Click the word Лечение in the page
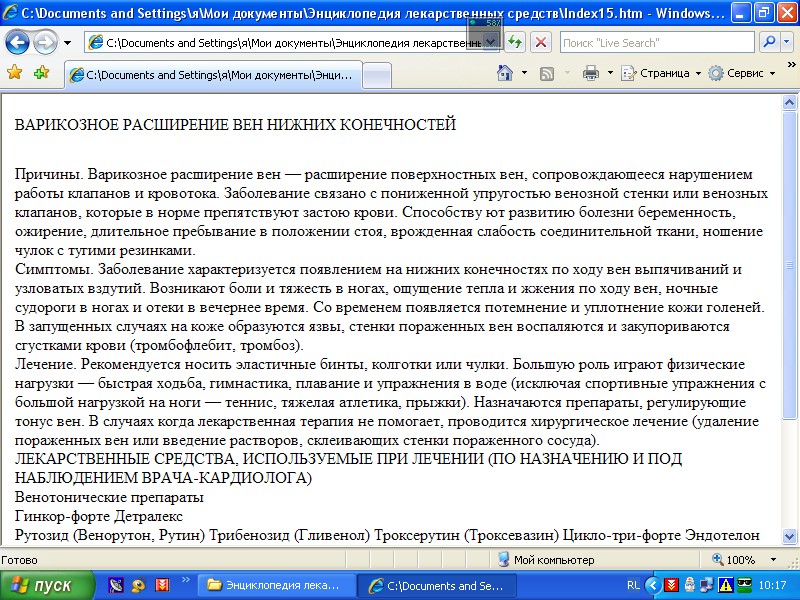Viewport: 800px width, 600px height. click(x=46, y=364)
